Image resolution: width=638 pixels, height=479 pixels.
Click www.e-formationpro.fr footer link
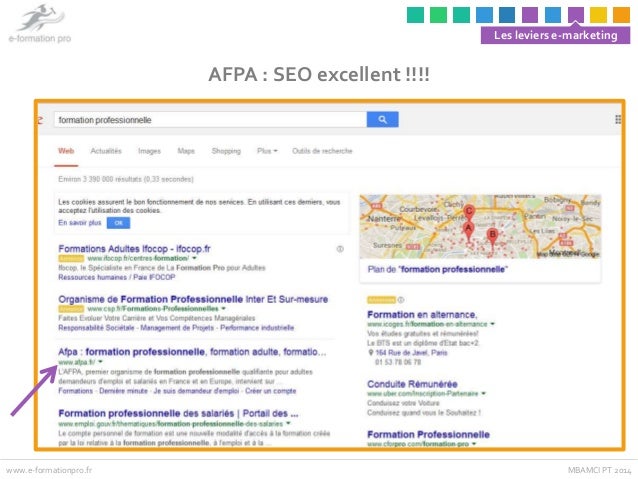(x=49, y=470)
